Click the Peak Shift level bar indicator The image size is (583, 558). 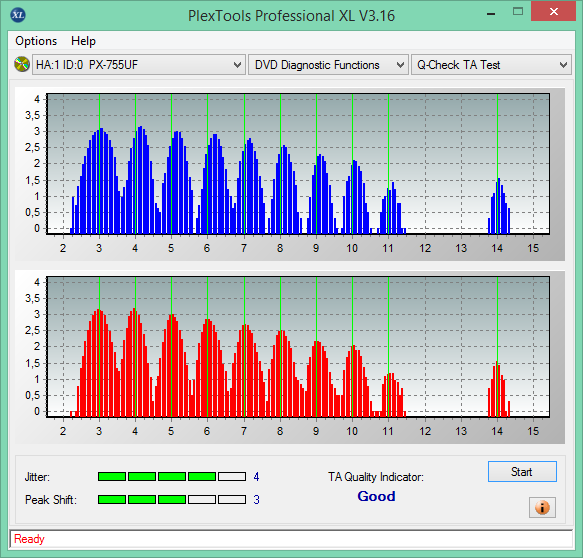(x=172, y=499)
